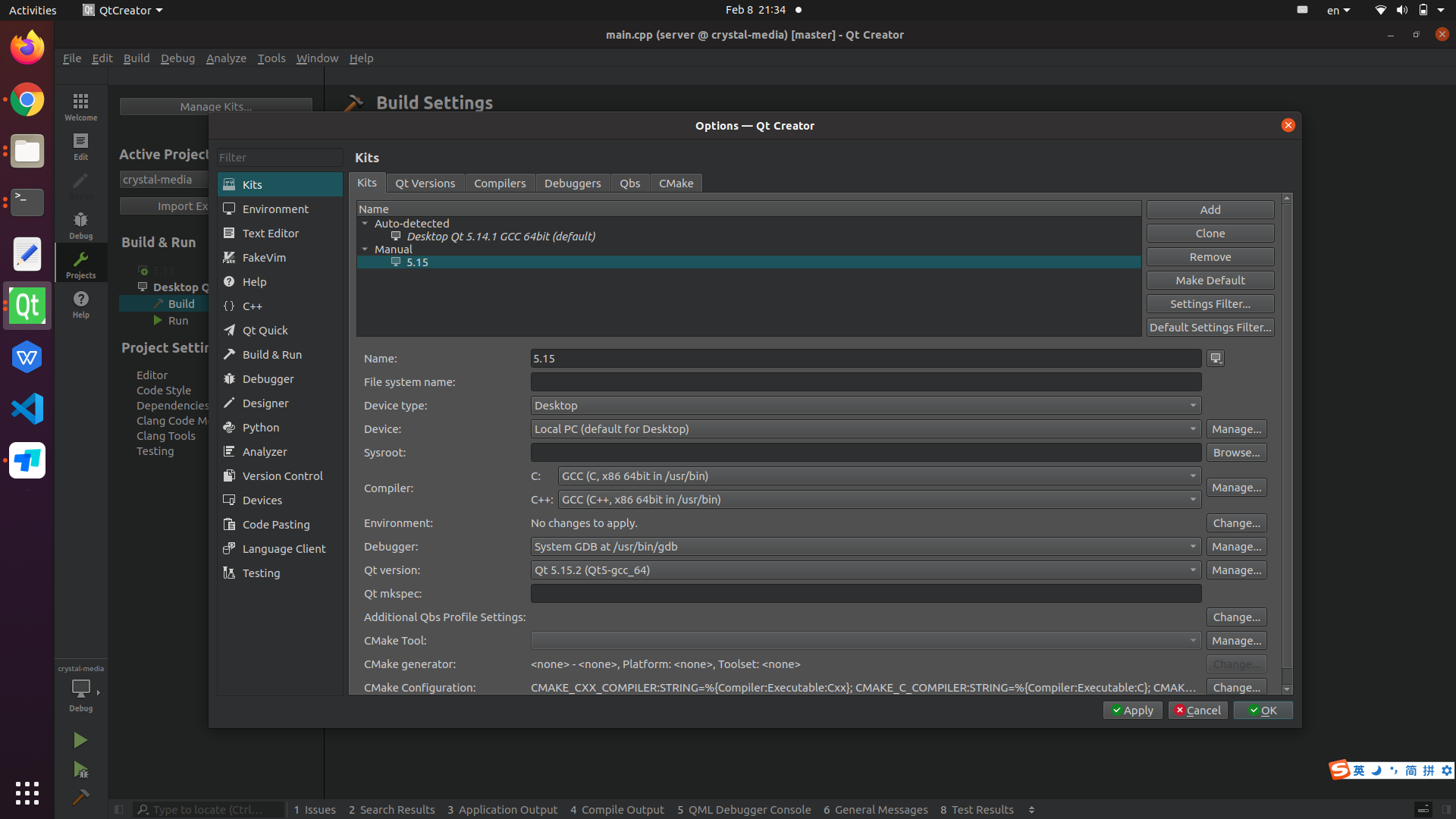Screen dimensions: 1456x819
Task: Open FakeVim options category
Action: (x=280, y=258)
